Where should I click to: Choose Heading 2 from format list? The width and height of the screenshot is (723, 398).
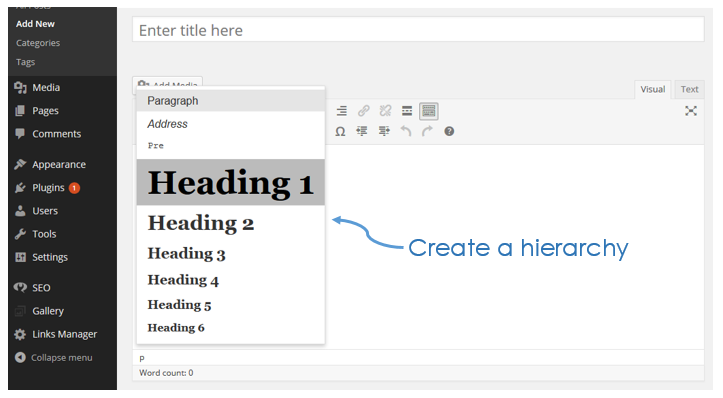pos(231,223)
